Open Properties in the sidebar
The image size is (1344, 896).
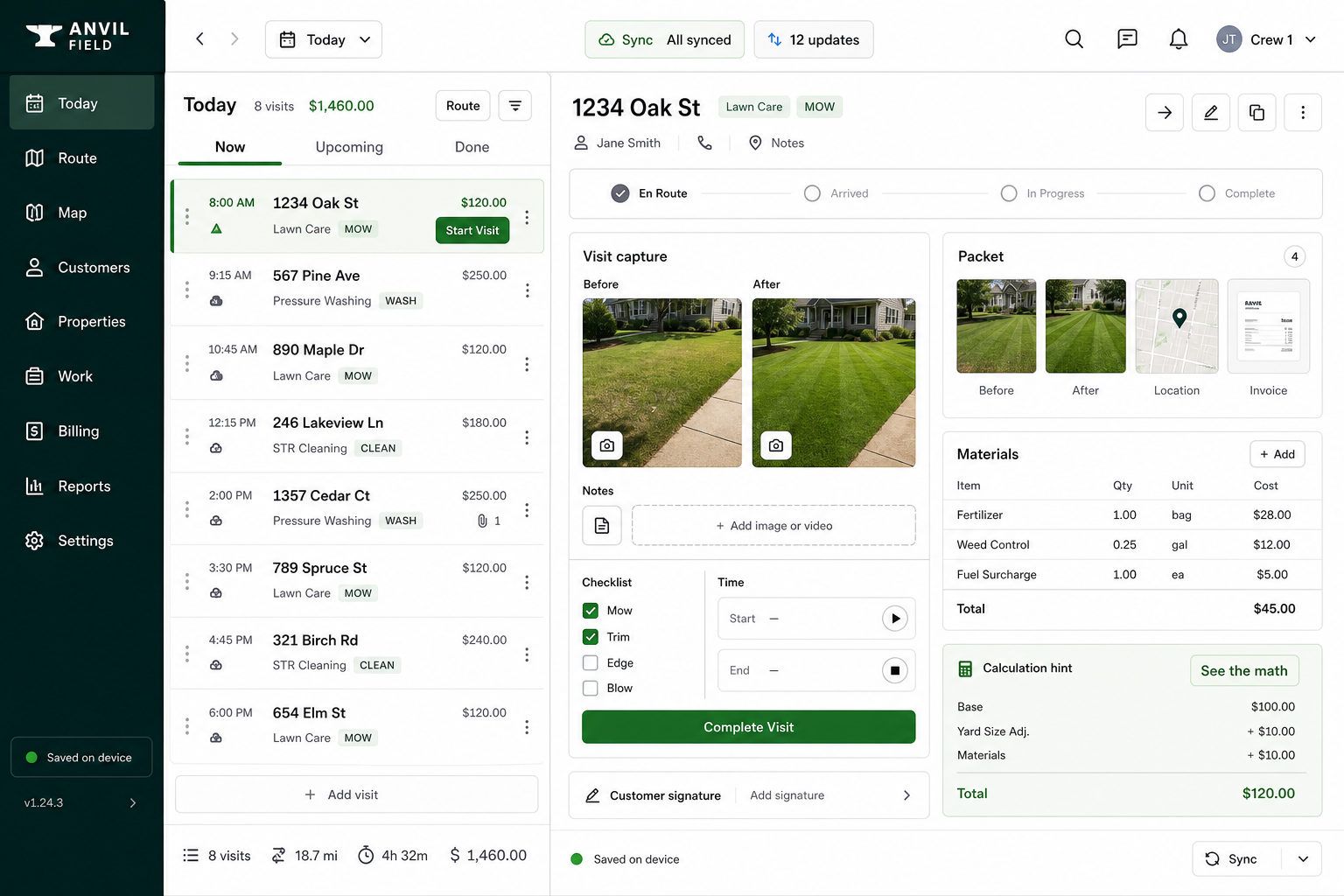[81, 322]
